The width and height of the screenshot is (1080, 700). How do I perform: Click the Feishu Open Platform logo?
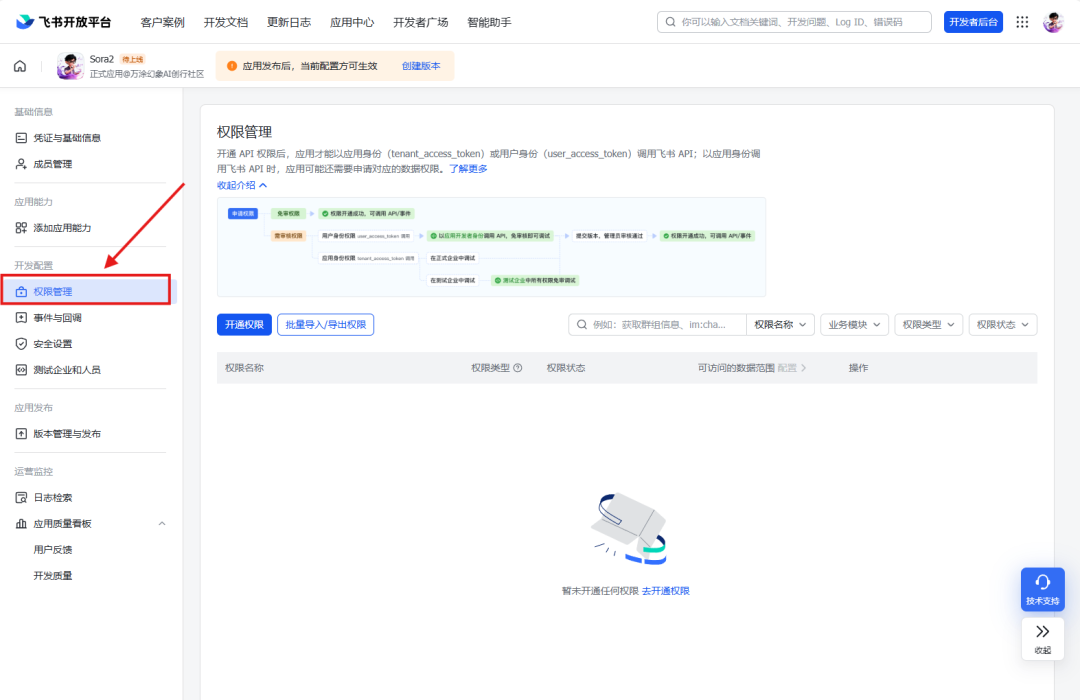(63, 22)
